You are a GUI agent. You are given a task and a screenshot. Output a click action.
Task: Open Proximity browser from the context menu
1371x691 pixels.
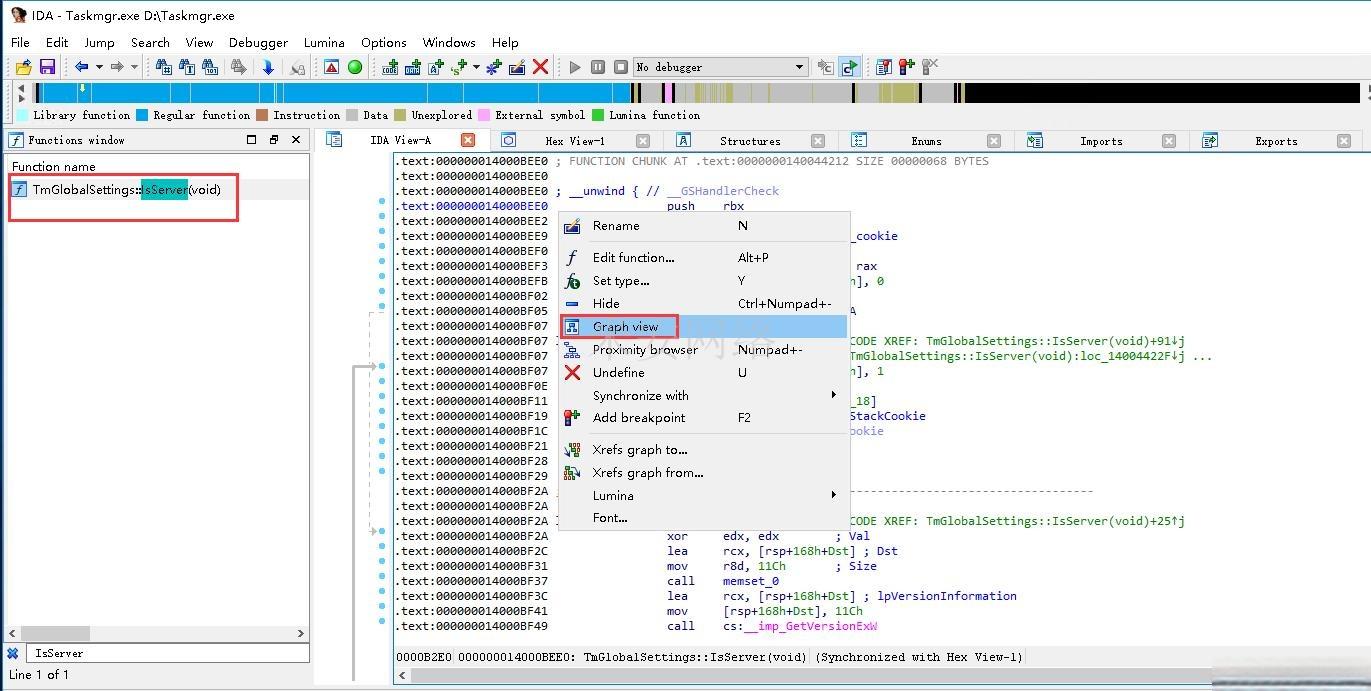click(703, 349)
